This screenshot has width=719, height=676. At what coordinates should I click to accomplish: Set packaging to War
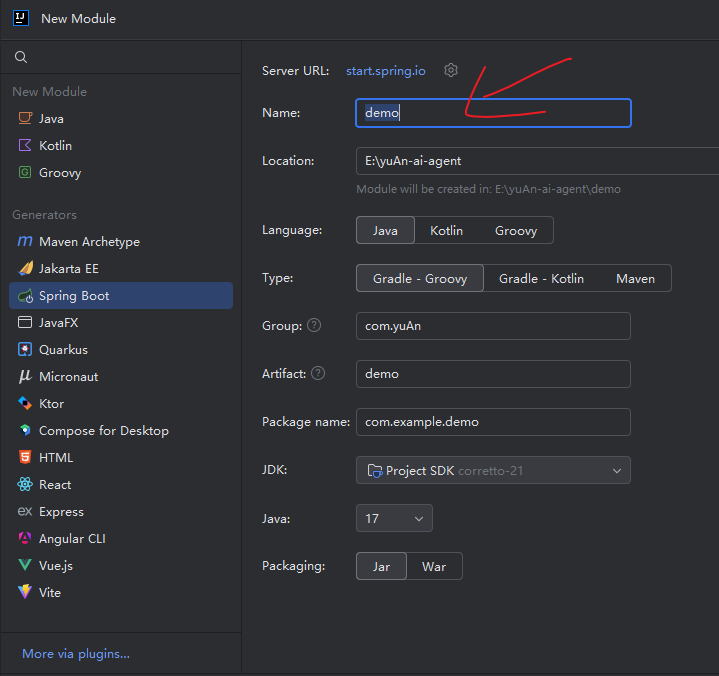(434, 566)
